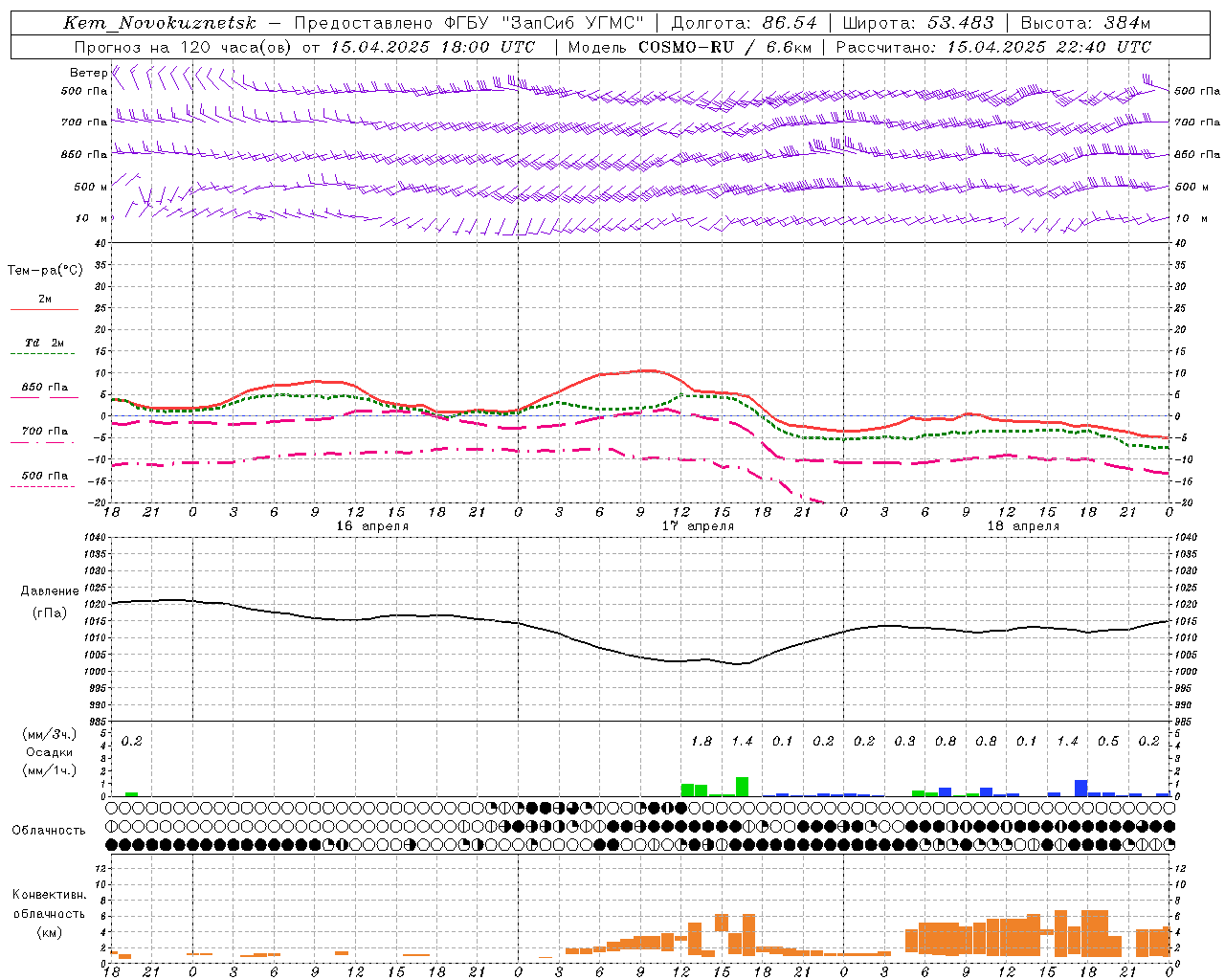Click the Облачность row label
This screenshot has height=980, width=1225.
(49, 830)
